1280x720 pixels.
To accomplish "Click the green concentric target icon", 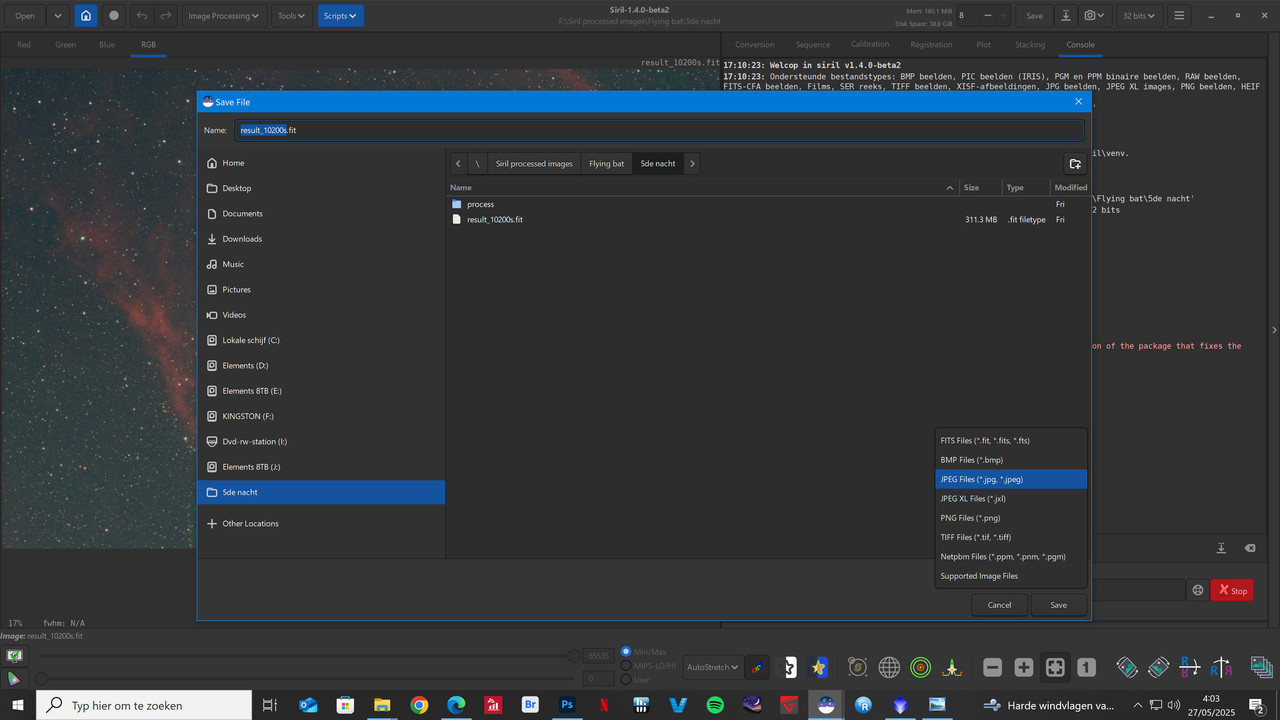I will click(x=921, y=667).
